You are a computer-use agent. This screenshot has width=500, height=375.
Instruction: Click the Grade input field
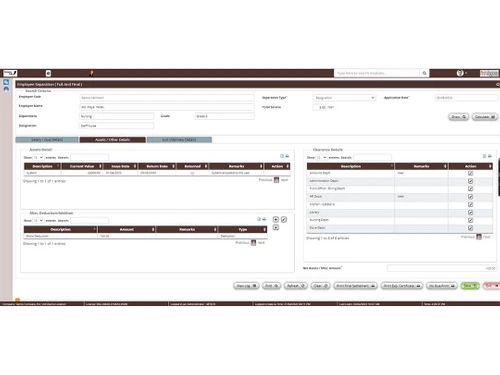(225, 116)
